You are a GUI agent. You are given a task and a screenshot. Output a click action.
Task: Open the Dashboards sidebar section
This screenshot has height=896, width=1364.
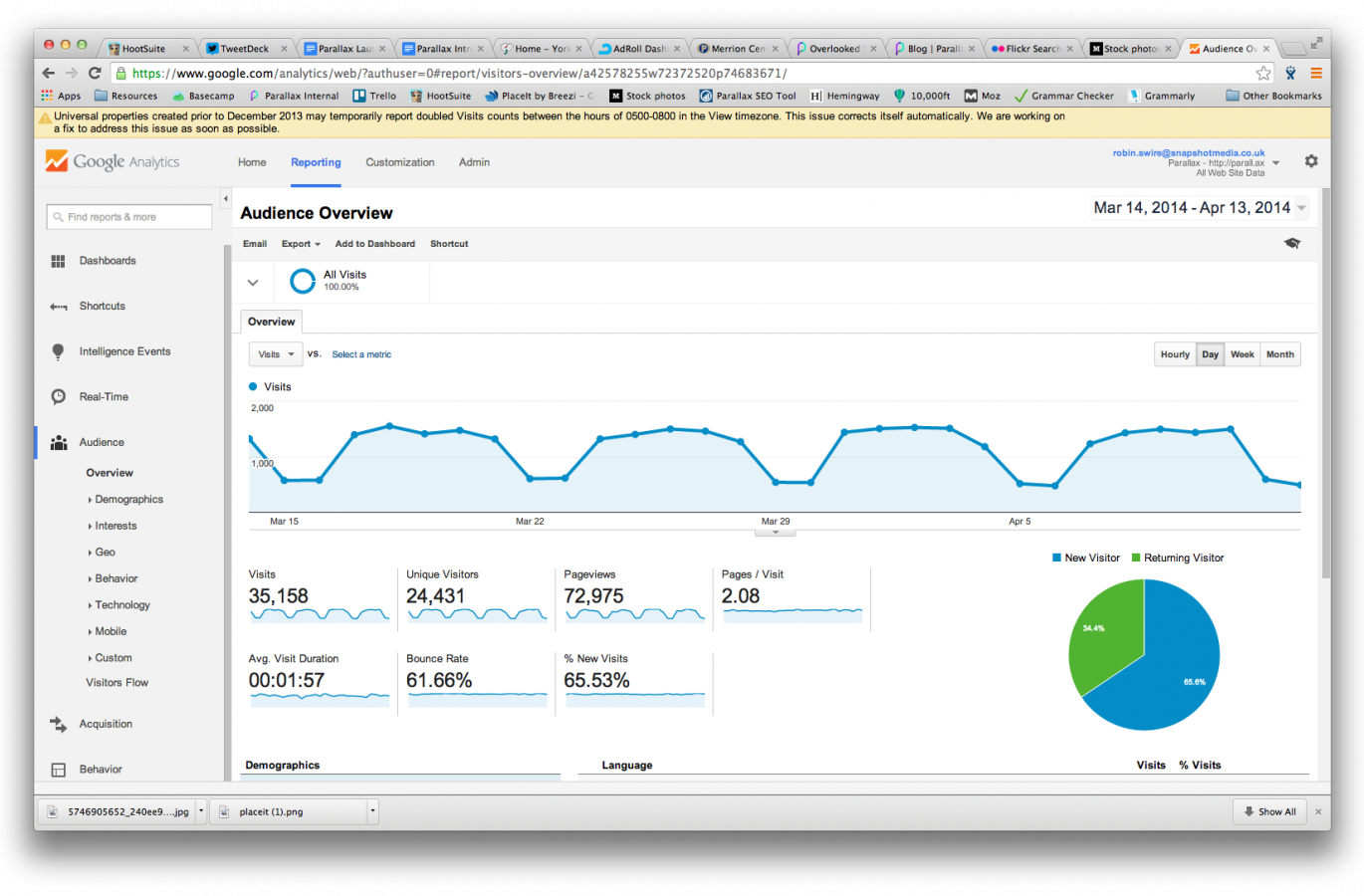click(108, 261)
